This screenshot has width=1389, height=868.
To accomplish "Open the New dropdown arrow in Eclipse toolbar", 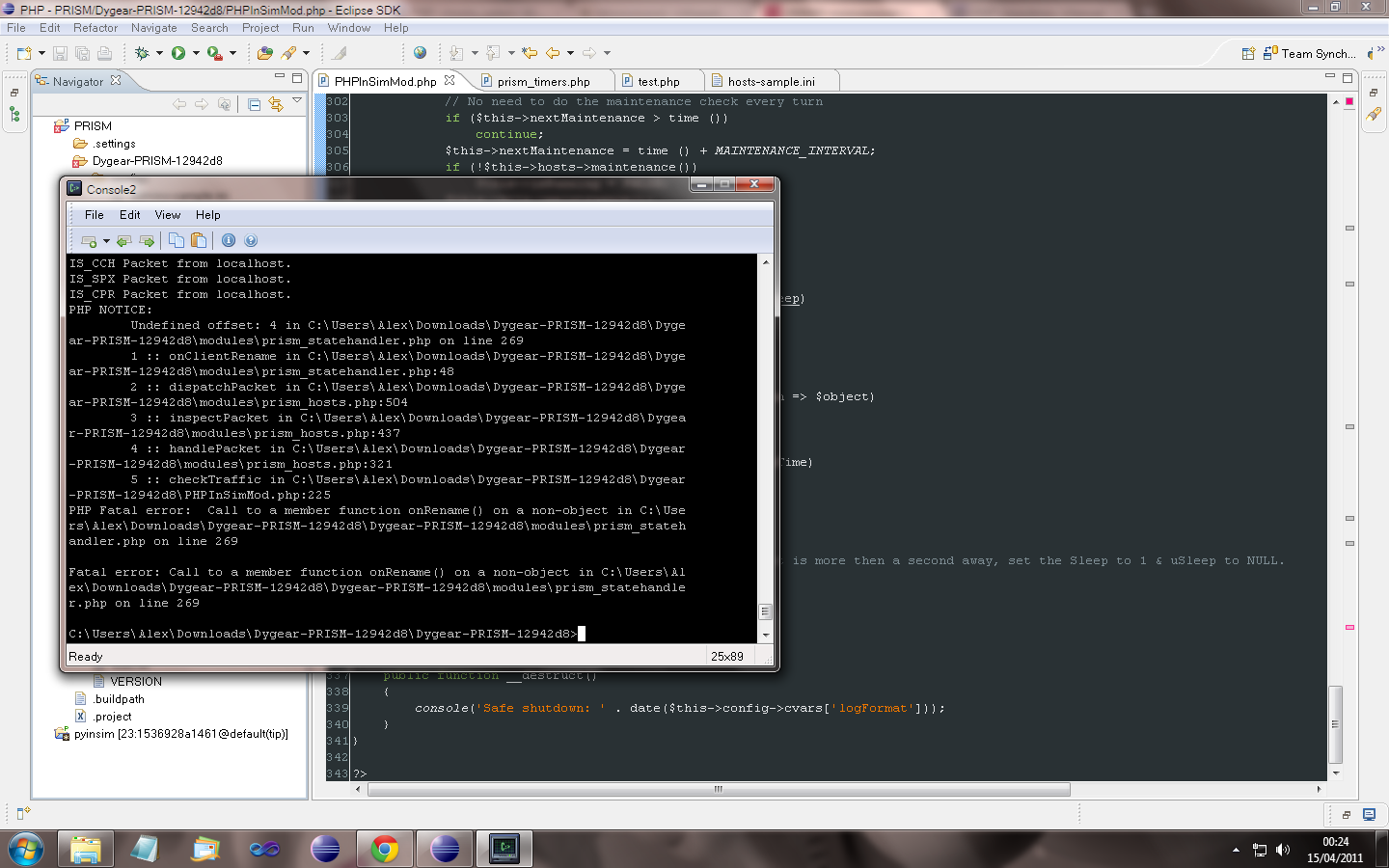I will click(41, 53).
